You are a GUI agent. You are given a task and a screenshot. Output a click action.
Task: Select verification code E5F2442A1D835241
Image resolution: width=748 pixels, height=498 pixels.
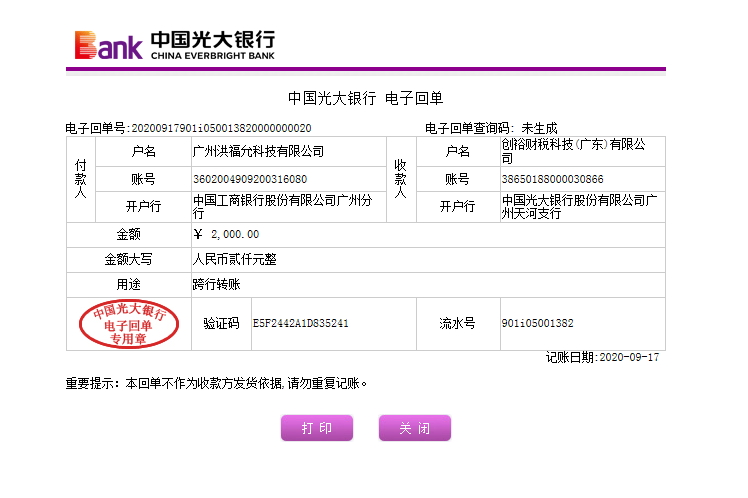point(301,323)
